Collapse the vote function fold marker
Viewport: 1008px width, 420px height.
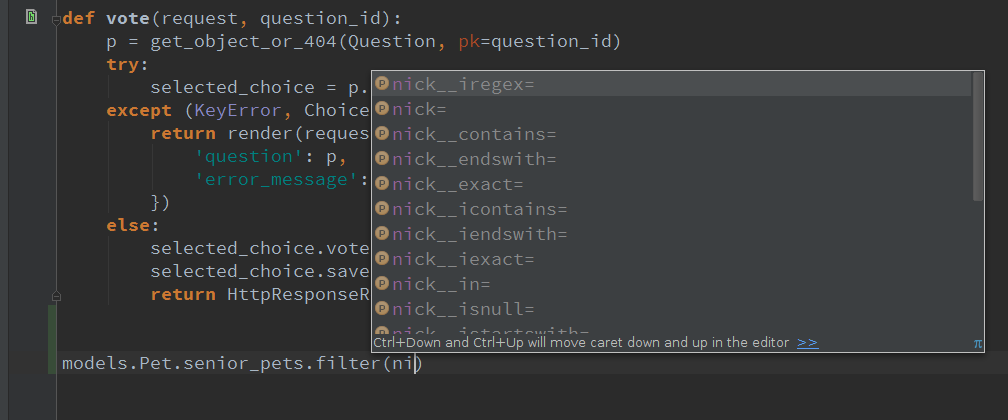(x=57, y=19)
